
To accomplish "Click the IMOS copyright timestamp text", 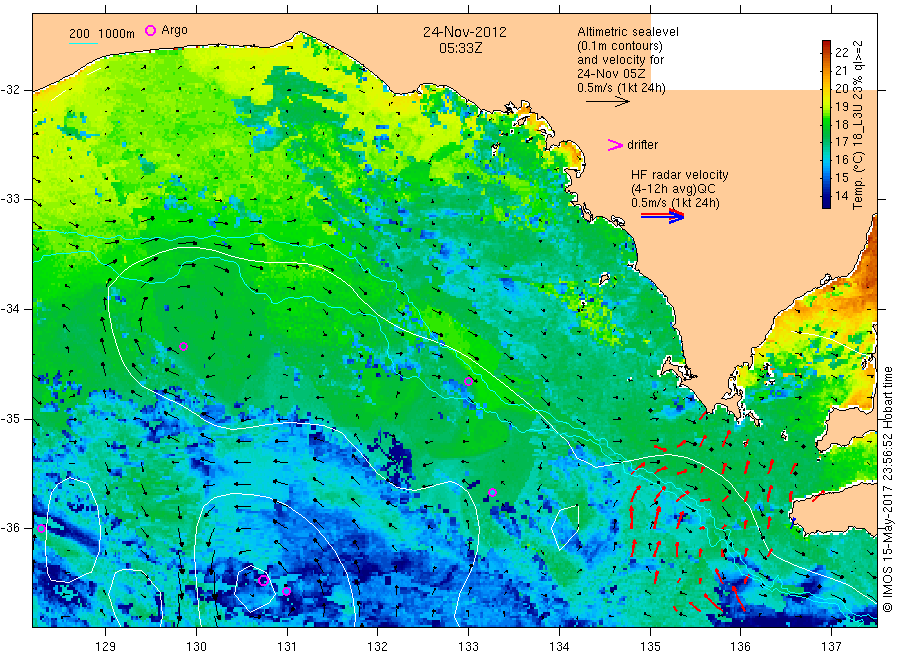I will tap(888, 489).
